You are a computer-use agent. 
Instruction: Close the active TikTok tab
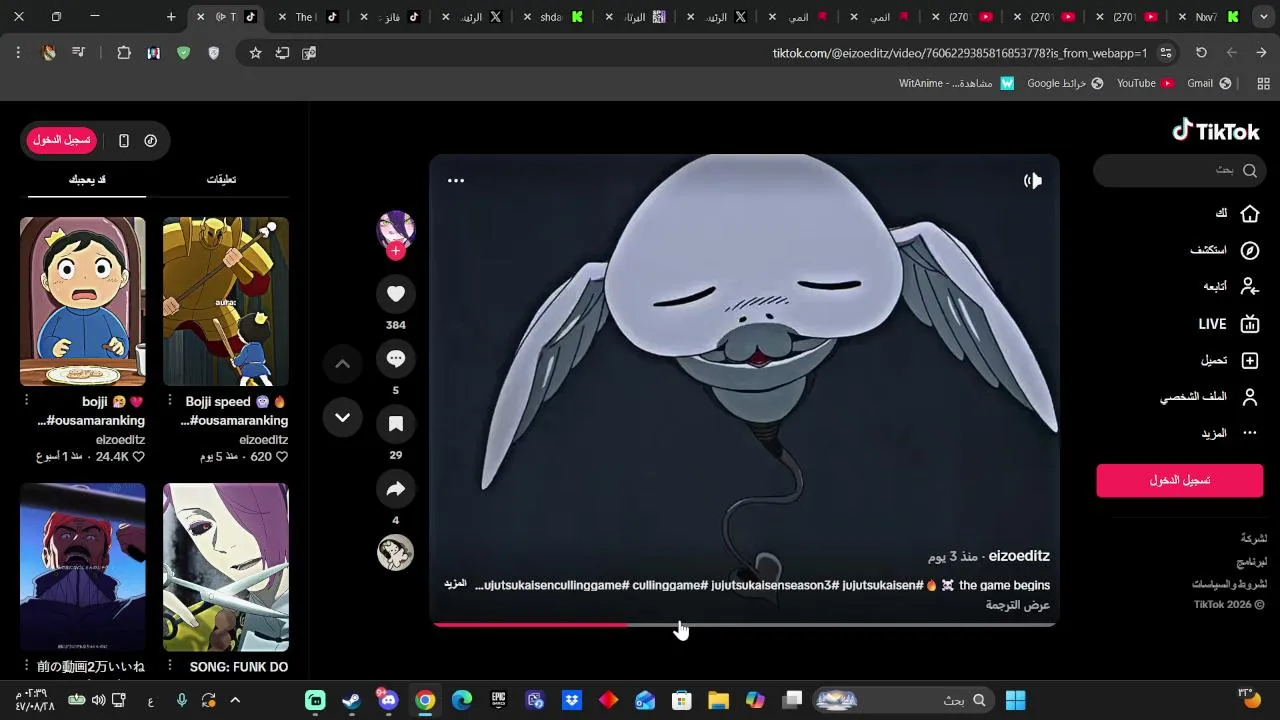(x=201, y=17)
